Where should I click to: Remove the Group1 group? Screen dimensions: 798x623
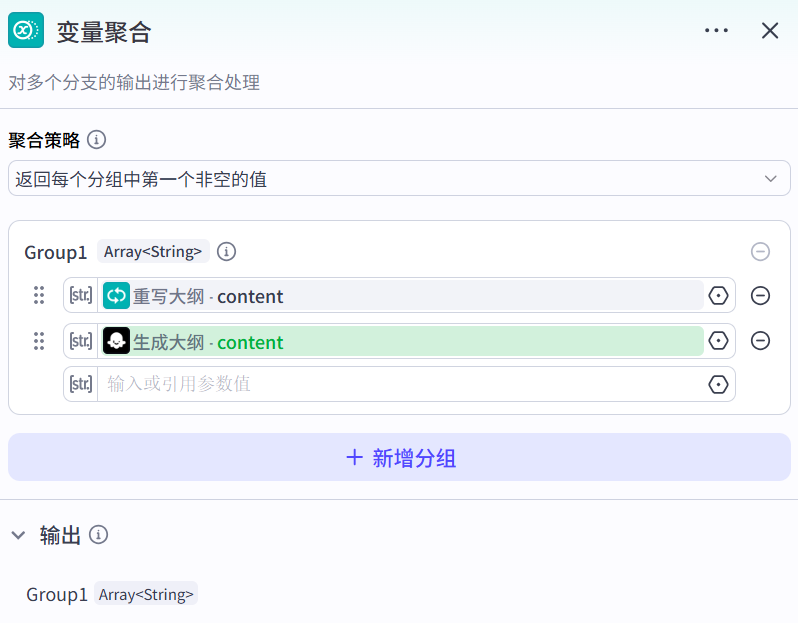760,252
